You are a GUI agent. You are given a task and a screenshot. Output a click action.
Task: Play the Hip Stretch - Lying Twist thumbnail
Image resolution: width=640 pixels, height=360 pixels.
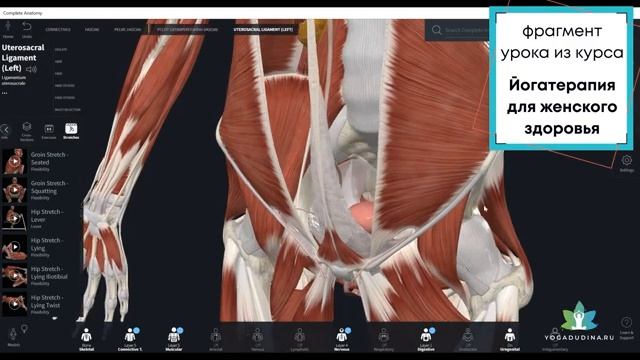click(x=15, y=304)
